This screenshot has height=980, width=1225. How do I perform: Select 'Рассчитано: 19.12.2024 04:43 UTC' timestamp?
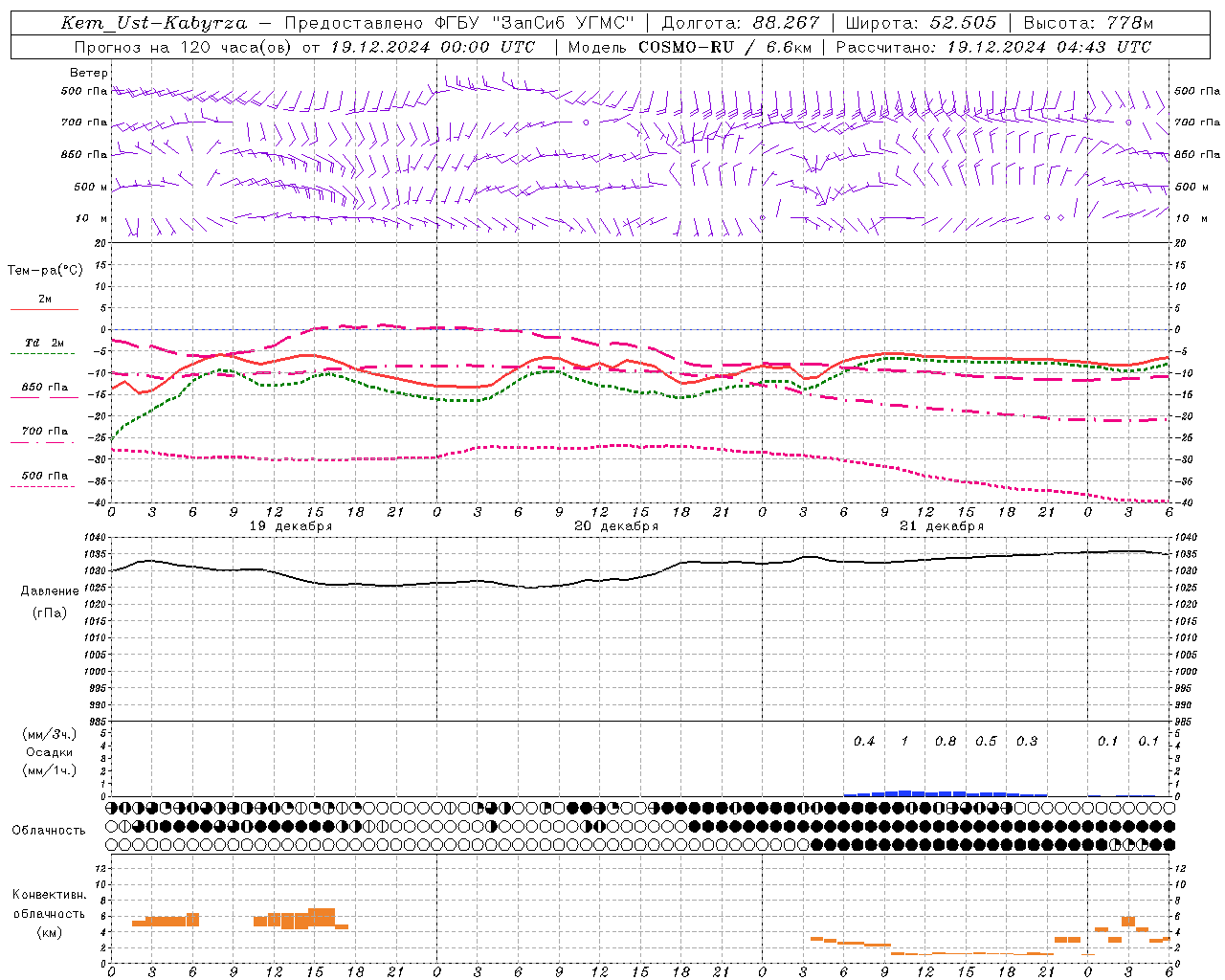click(x=993, y=47)
